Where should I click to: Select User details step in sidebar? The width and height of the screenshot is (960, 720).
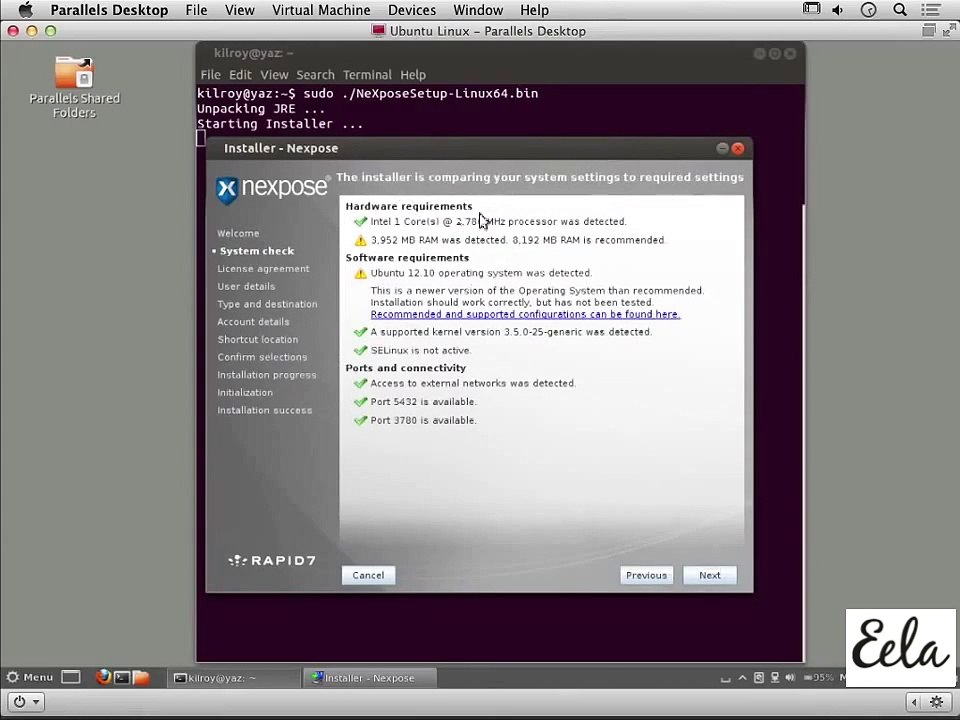[246, 287]
